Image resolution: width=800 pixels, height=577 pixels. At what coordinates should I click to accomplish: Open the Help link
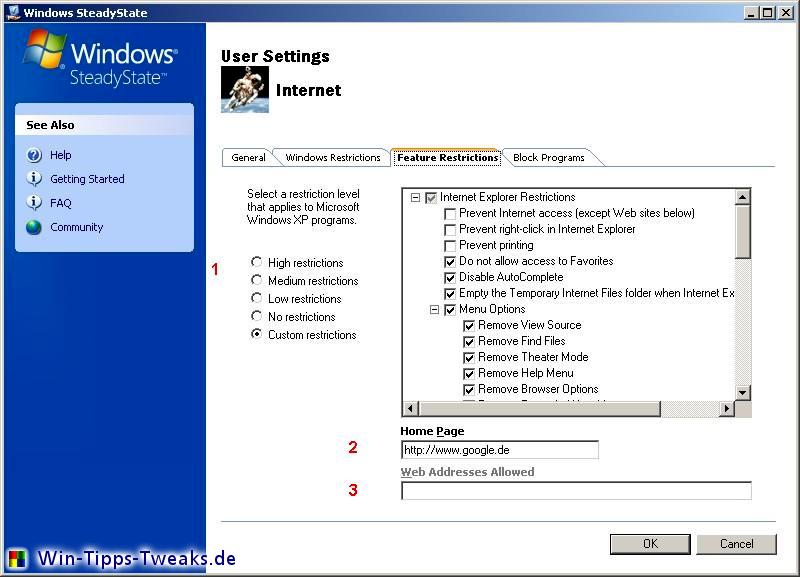pyautogui.click(x=61, y=155)
